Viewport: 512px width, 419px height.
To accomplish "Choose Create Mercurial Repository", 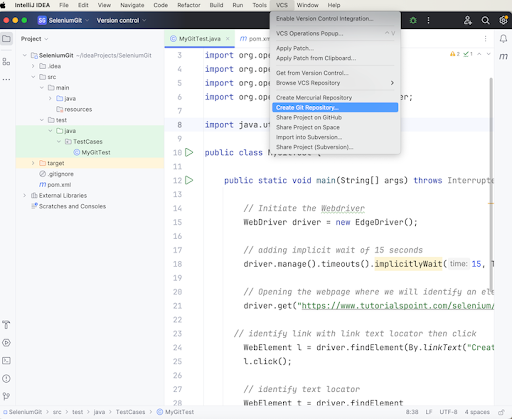I will 335,98.
